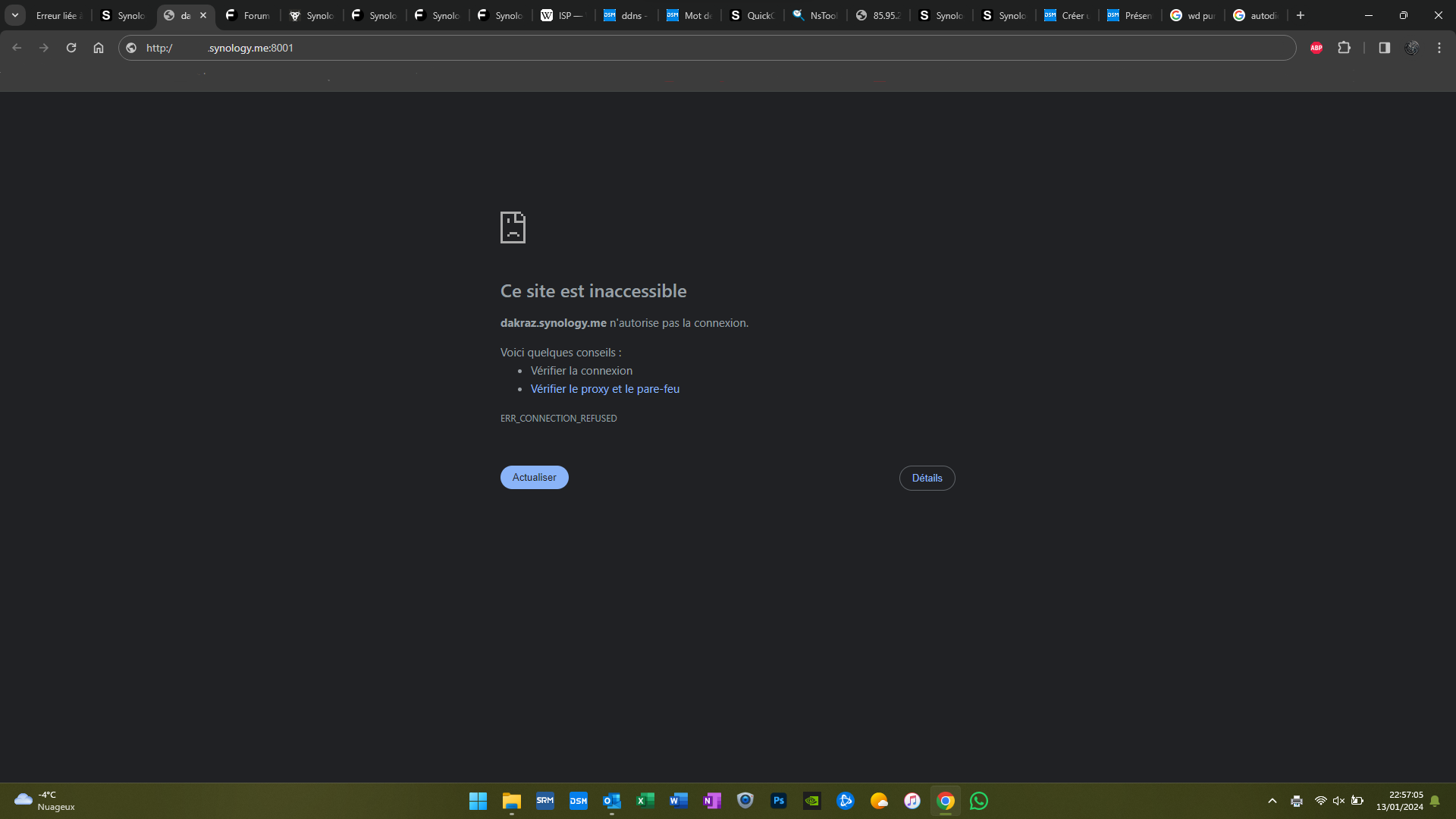This screenshot has width=1456, height=819.
Task: Open Vérifier le proxy et le pare-feu link
Action: pyautogui.click(x=604, y=389)
